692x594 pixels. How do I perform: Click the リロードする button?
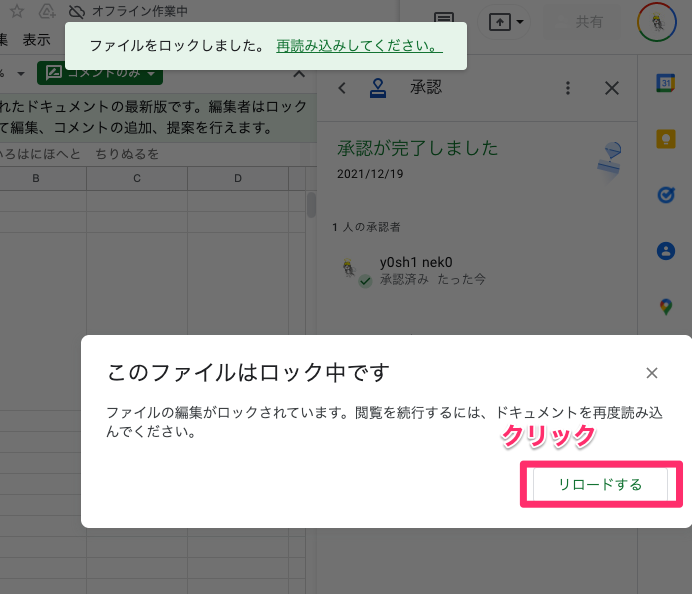click(600, 484)
